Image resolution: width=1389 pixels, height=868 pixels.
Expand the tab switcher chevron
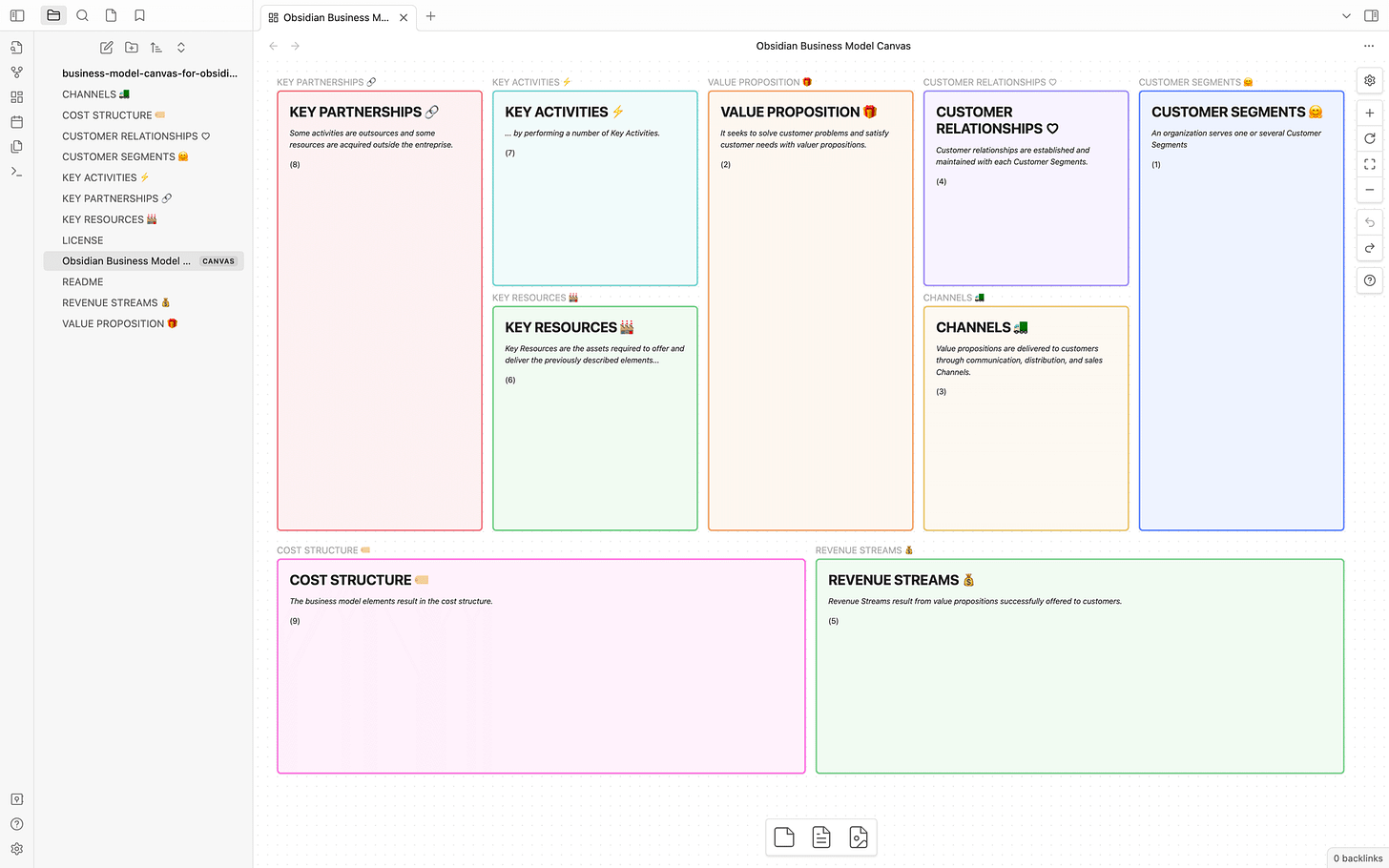1345,15
